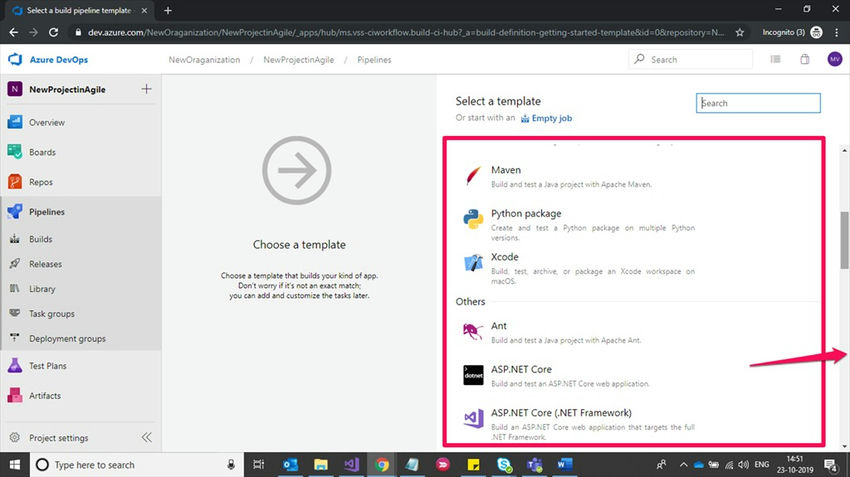Click the Empty job link

(x=546, y=118)
